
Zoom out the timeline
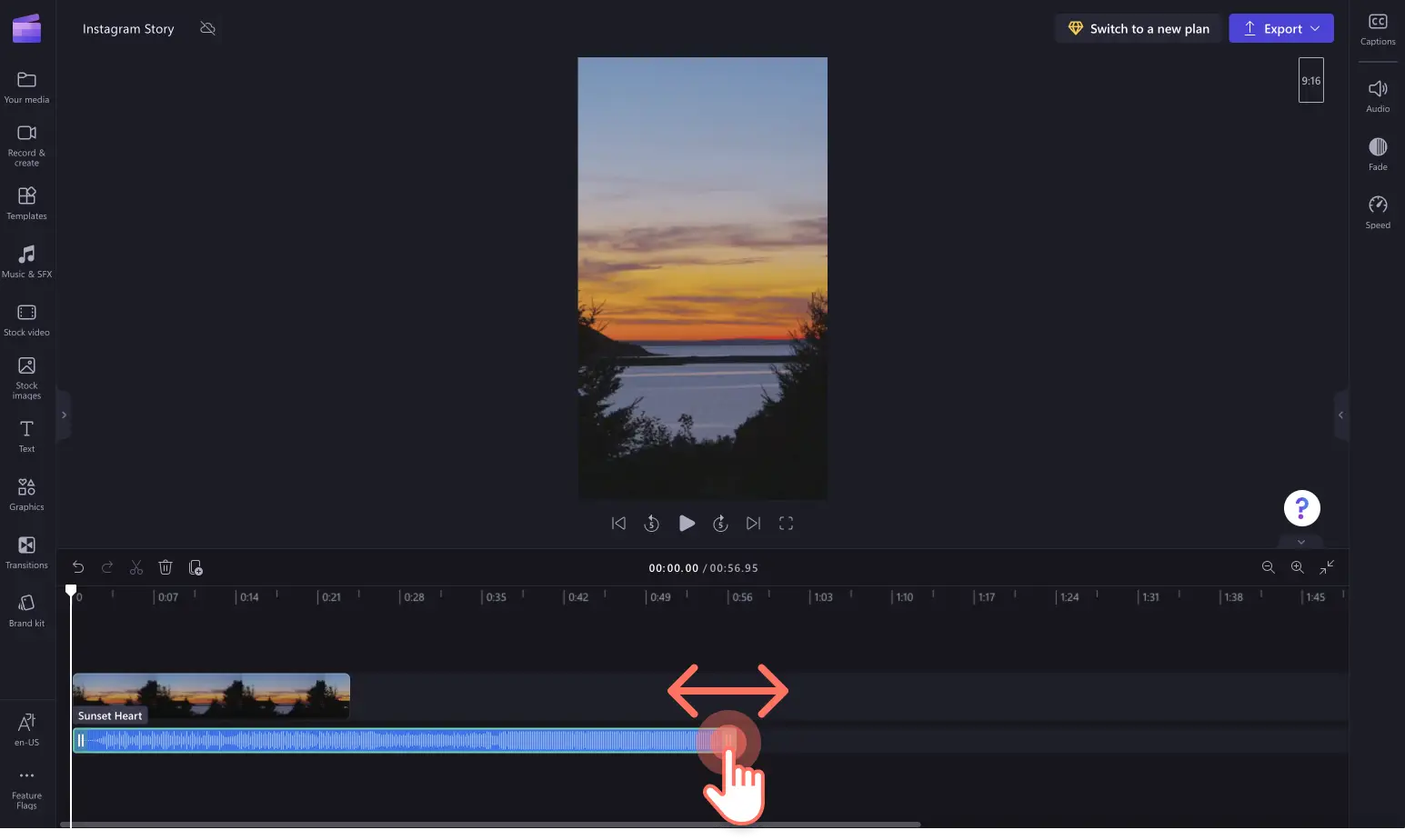click(x=1268, y=567)
